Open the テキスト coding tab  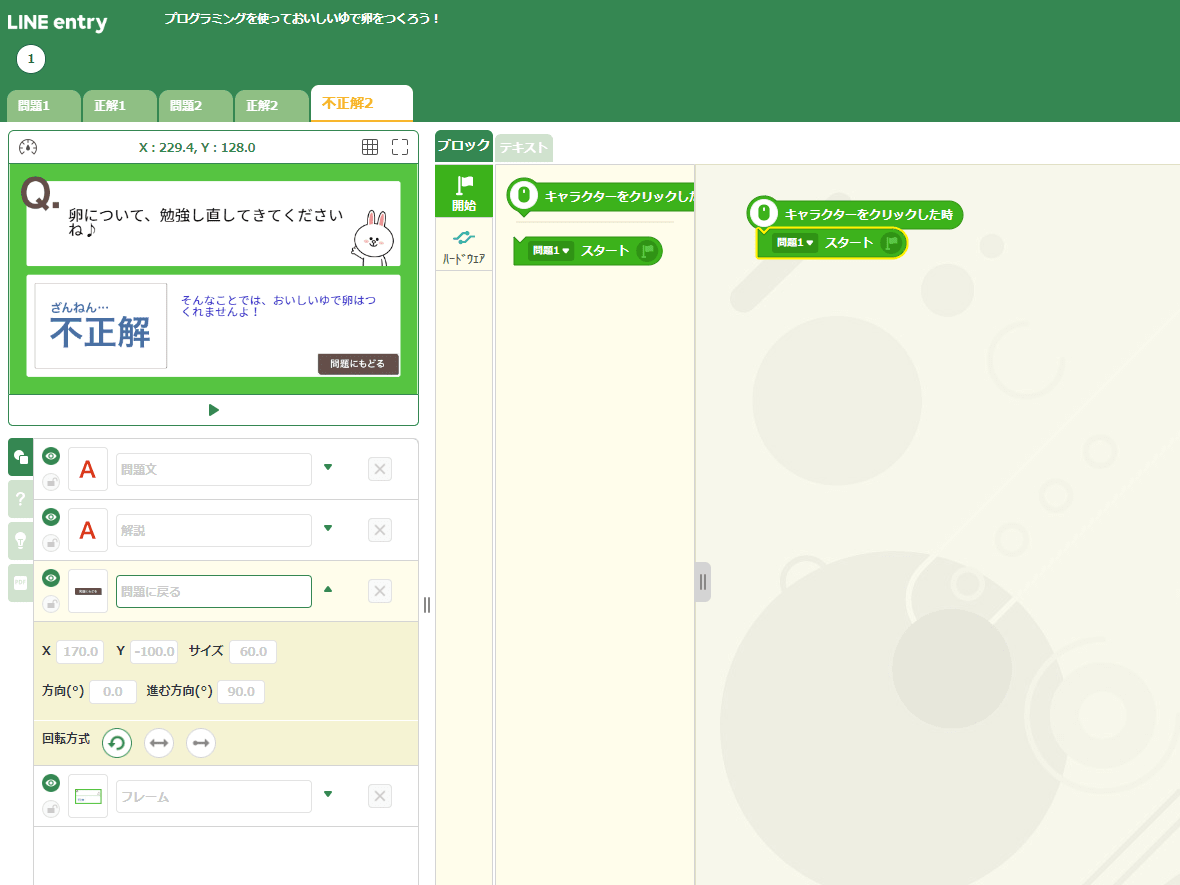pos(524,148)
